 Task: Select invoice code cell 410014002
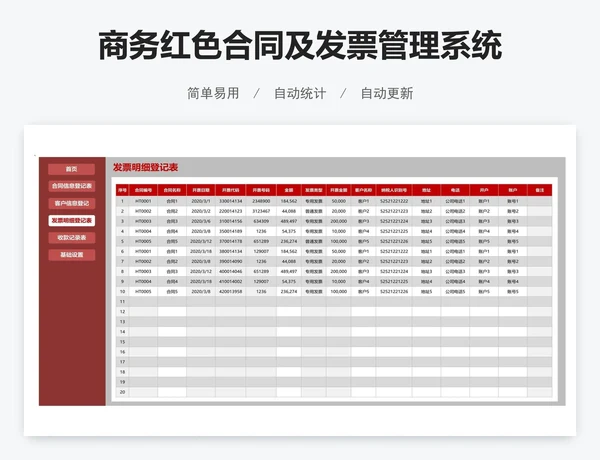(230, 281)
